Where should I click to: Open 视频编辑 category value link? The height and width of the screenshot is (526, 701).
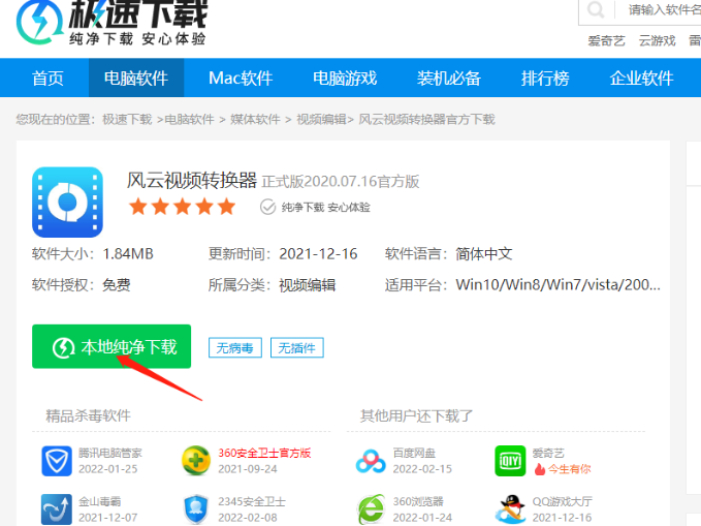[x=307, y=285]
